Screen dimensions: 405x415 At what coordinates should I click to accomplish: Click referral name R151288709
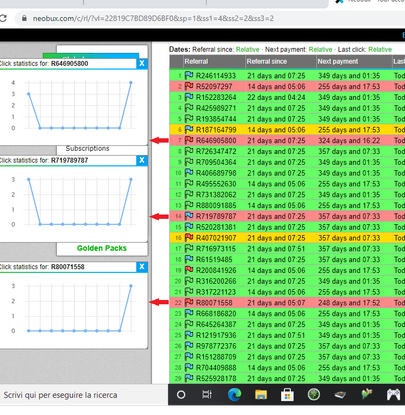(x=216, y=357)
